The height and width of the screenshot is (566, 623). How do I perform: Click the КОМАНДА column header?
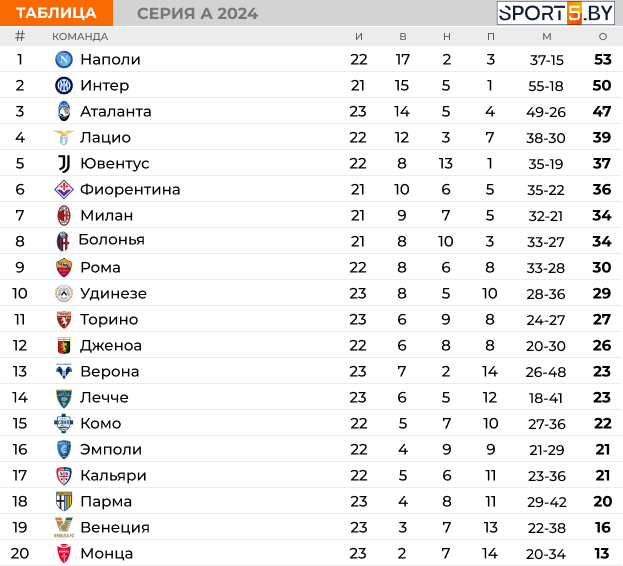tap(80, 37)
